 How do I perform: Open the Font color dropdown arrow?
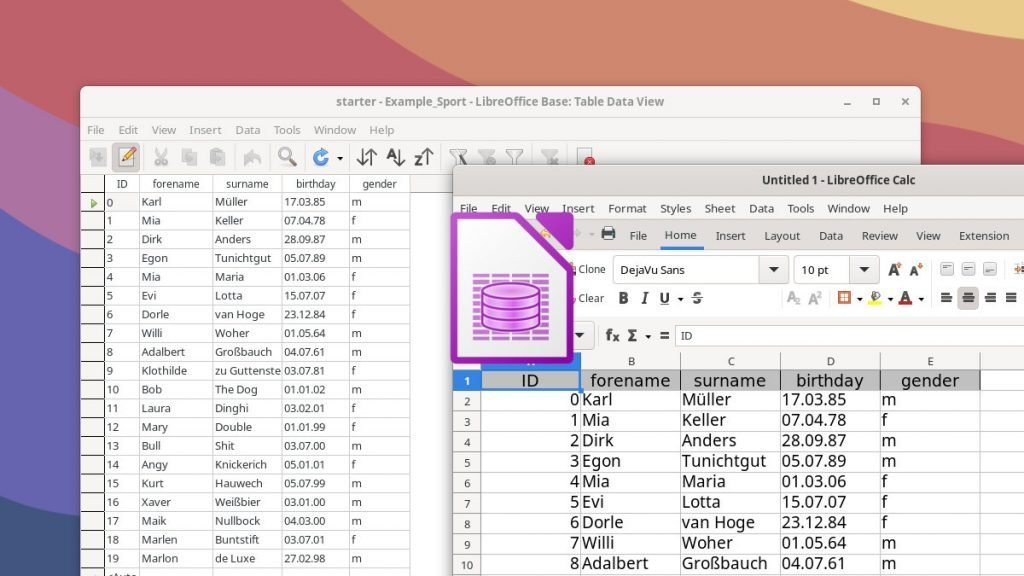tap(921, 299)
